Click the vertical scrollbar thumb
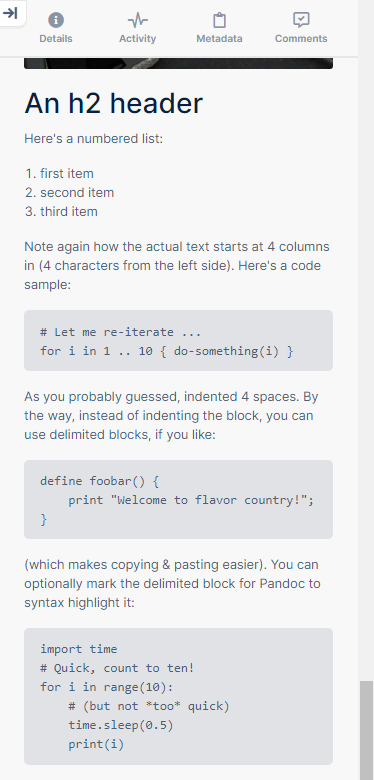The width and height of the screenshot is (374, 780). [367, 730]
